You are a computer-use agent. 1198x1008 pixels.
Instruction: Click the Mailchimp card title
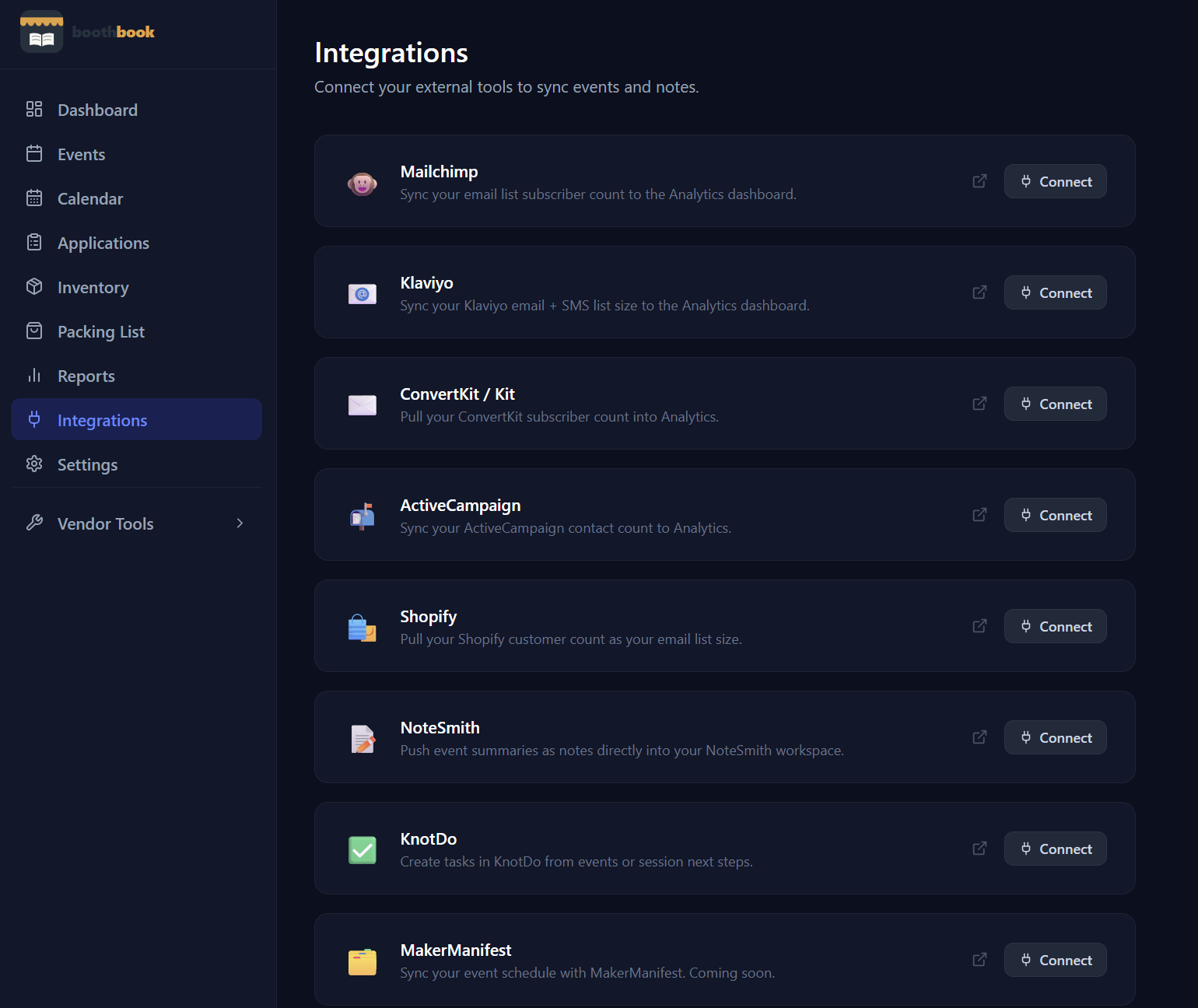pos(439,172)
